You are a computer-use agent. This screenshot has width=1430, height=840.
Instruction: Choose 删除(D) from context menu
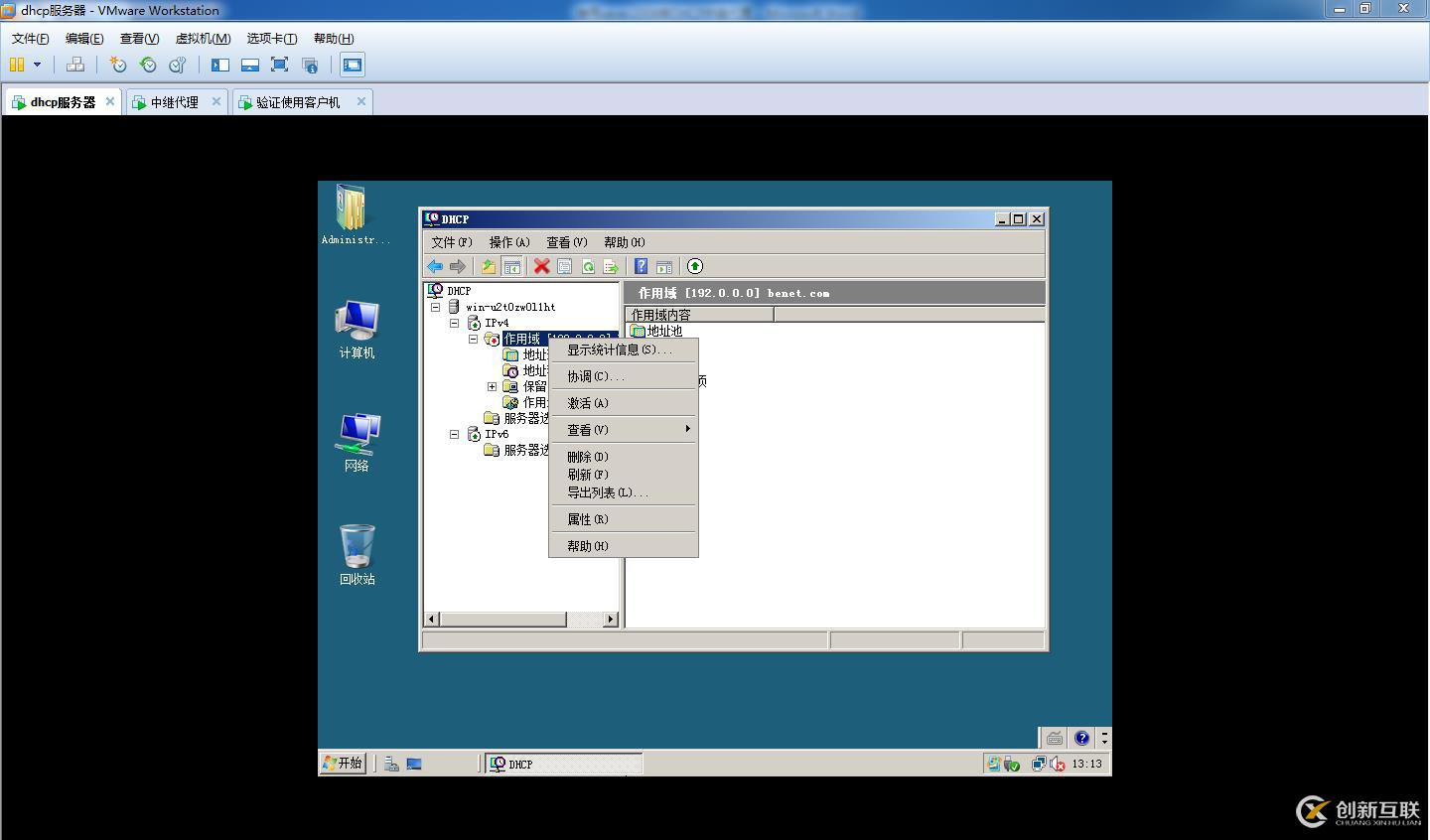(624, 457)
